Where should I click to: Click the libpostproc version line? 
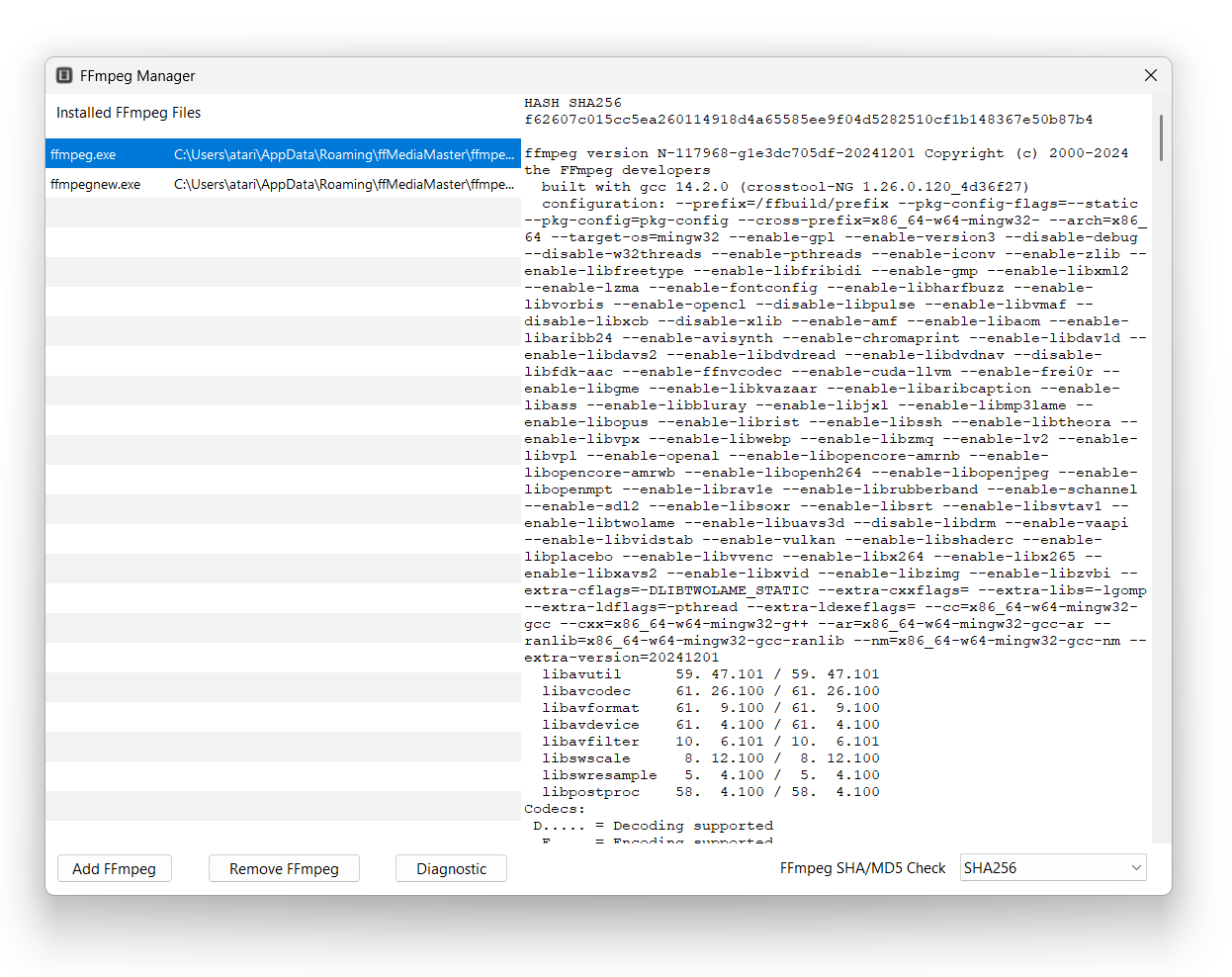pyautogui.click(x=710, y=792)
